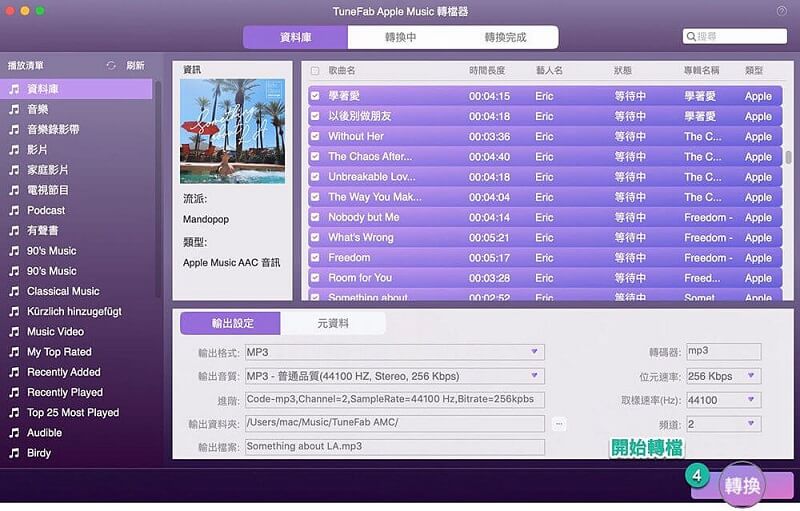800x511 pixels.
Task: Uncheck the 以後別做朋友 song checkbox
Action: (315, 116)
